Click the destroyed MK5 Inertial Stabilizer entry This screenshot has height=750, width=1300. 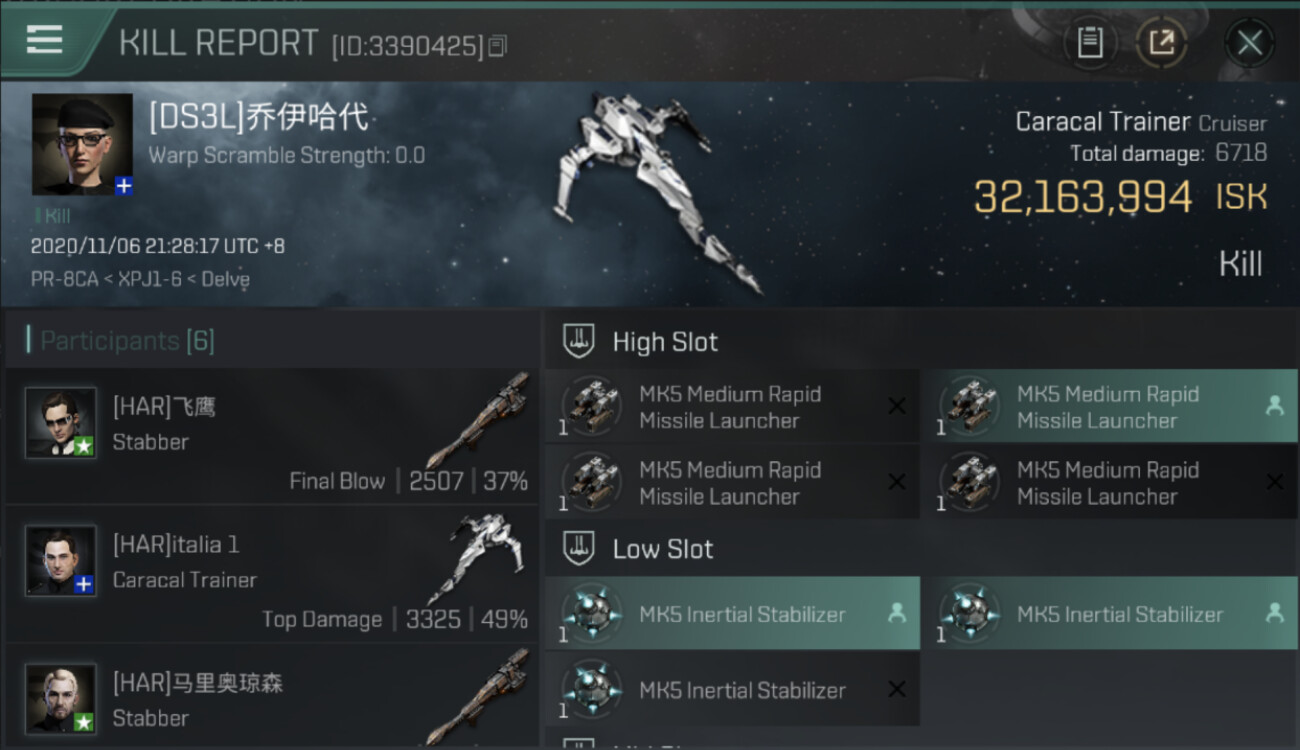point(732,690)
